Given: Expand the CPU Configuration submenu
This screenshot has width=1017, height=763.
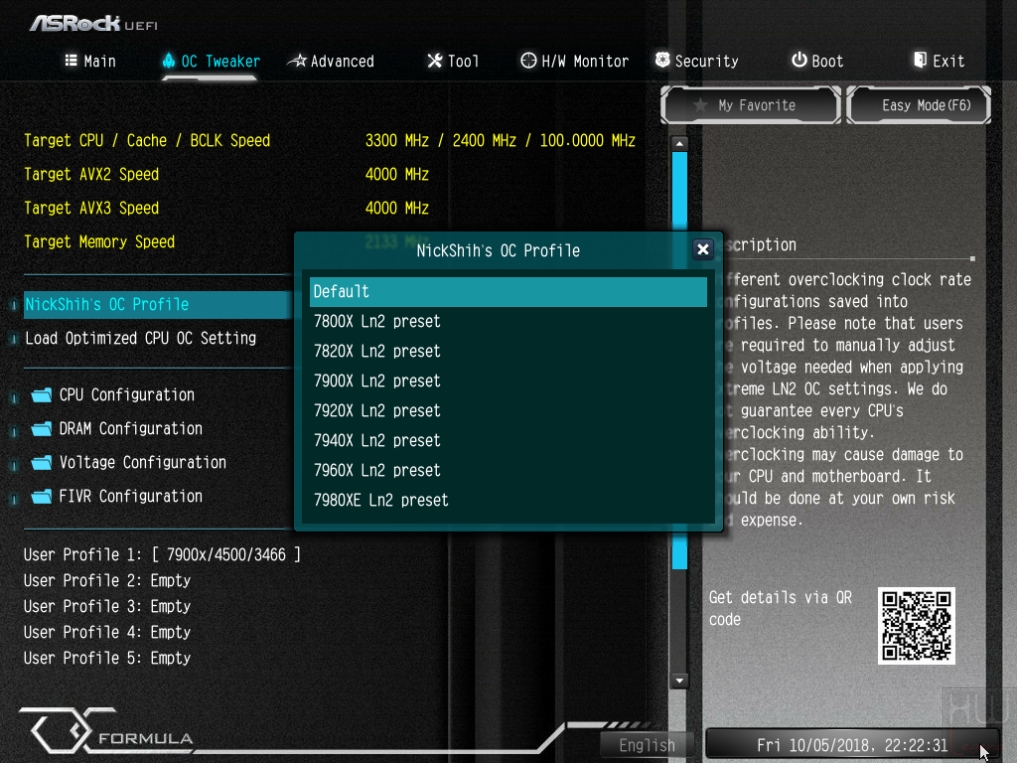Looking at the screenshot, I should (126, 394).
